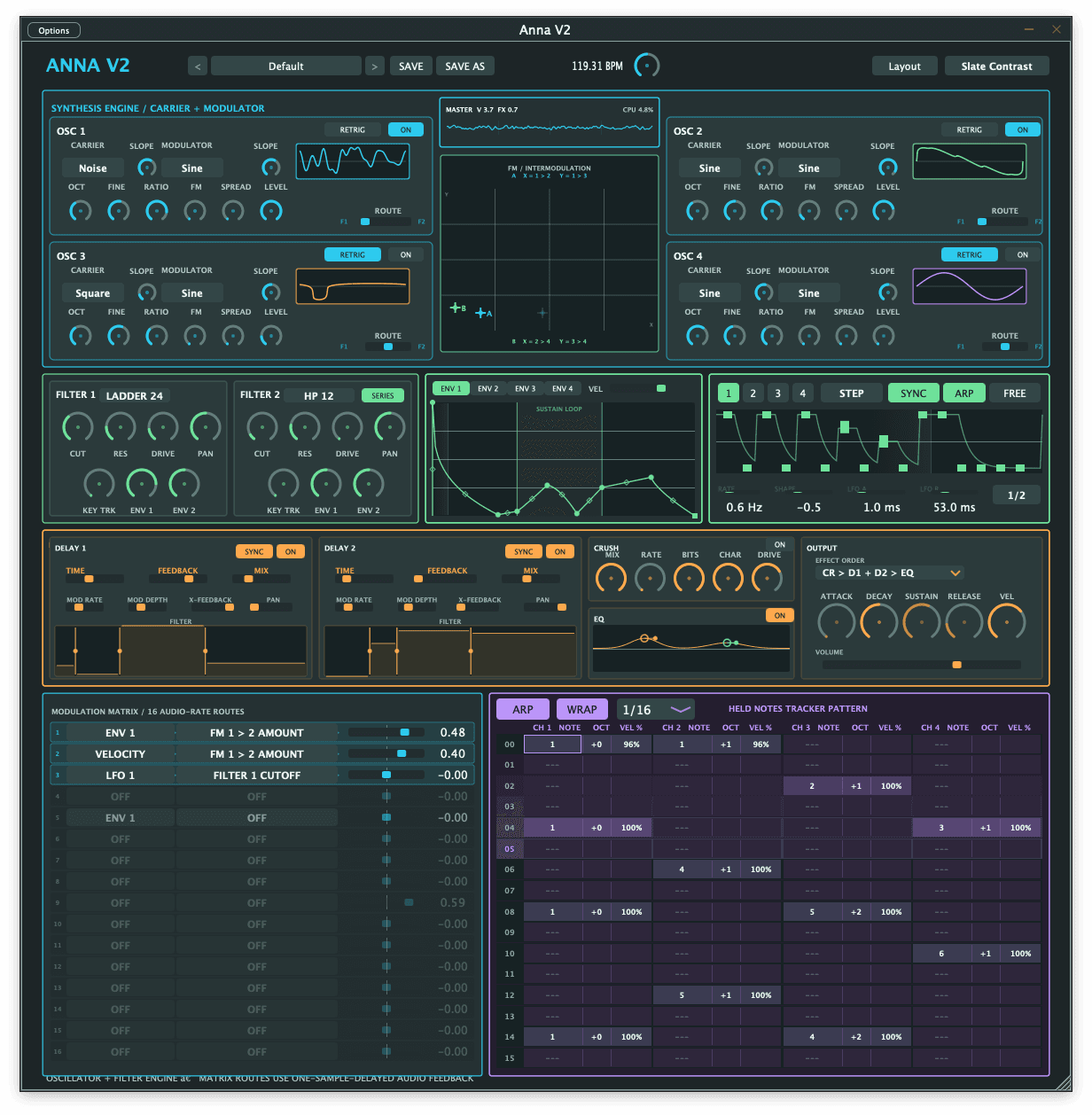Viewport: 1092px width, 1115px height.
Task: Click tracker row 00 CH 1 note cell
Action: 552,745
